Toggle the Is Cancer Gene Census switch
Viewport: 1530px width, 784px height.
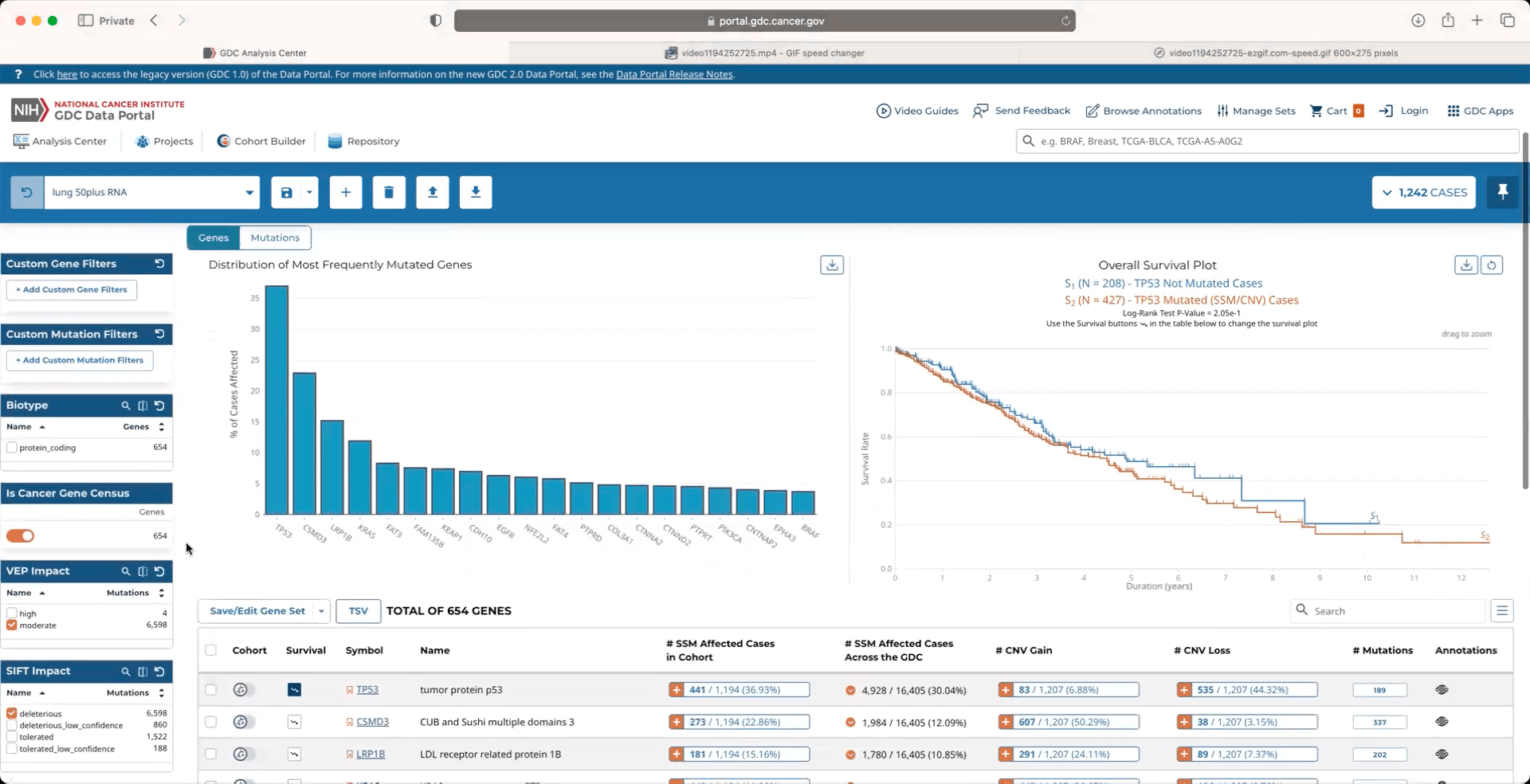(x=21, y=536)
